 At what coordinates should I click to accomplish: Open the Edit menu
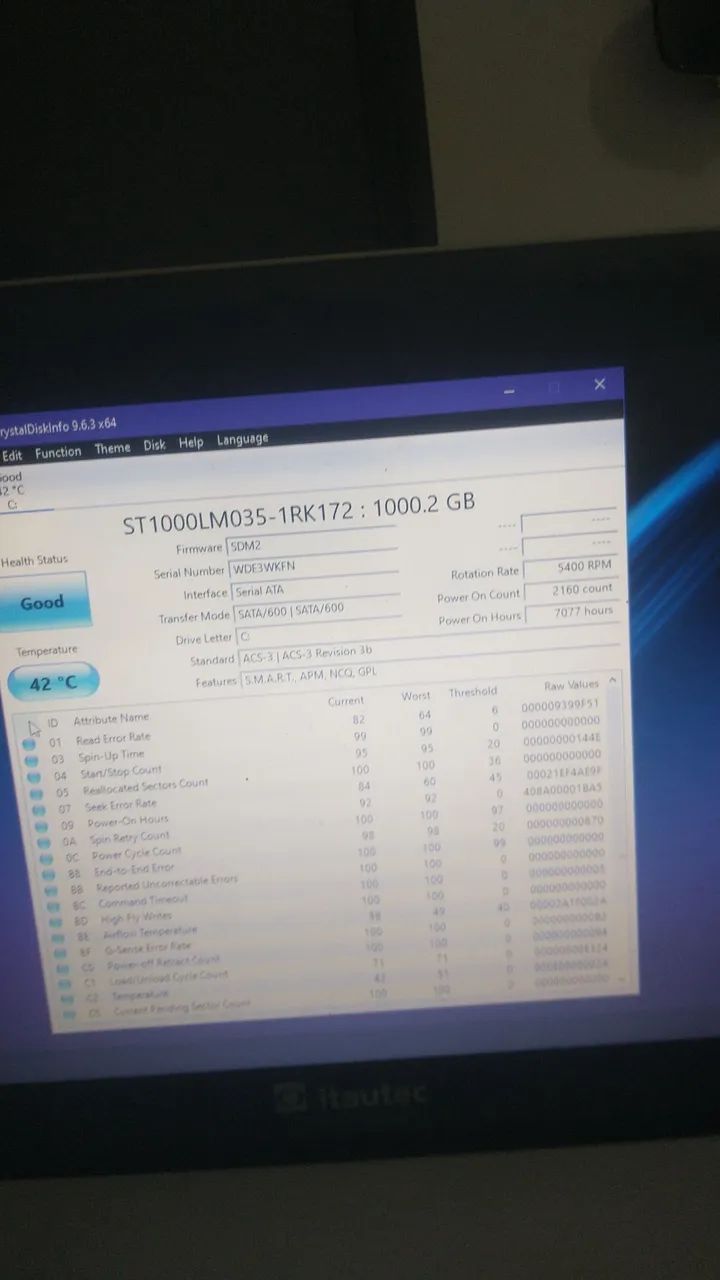11,455
